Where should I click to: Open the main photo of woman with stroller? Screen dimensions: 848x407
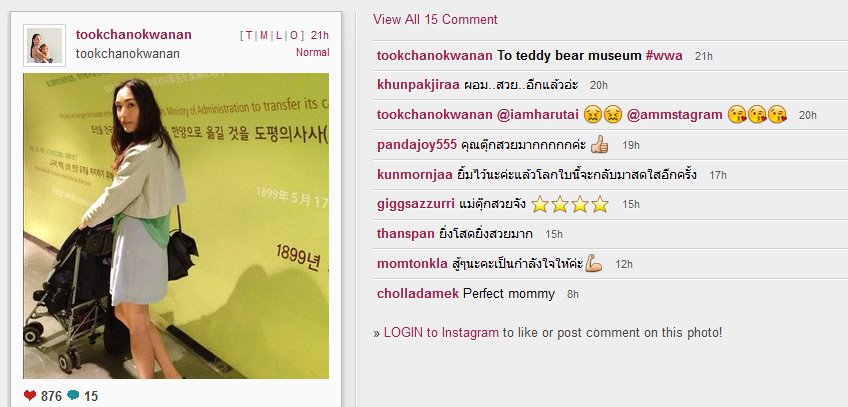pyautogui.click(x=176, y=226)
